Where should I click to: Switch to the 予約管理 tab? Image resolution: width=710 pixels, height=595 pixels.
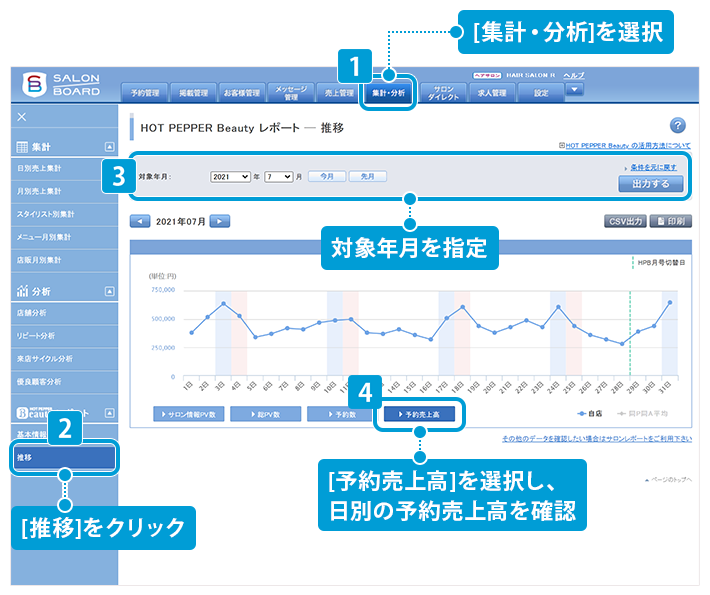(x=145, y=93)
